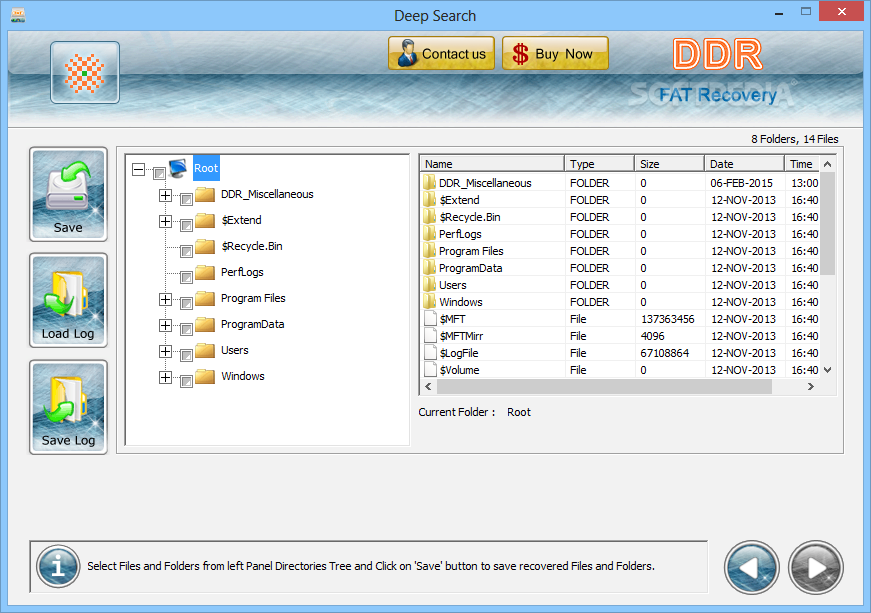Viewport: 871px width, 613px height.
Task: Click the DDR_Miscellaneous folder icon in tree
Action: click(205, 194)
